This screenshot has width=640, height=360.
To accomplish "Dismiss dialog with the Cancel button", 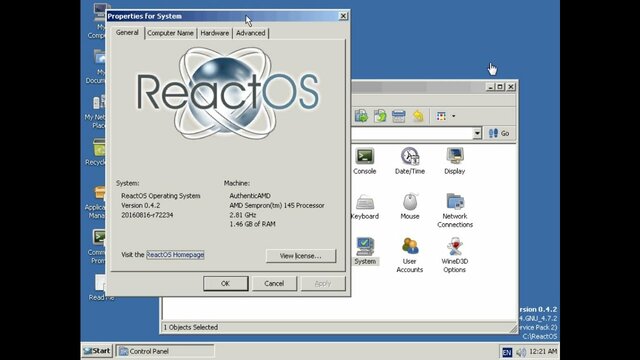I will tap(274, 283).
